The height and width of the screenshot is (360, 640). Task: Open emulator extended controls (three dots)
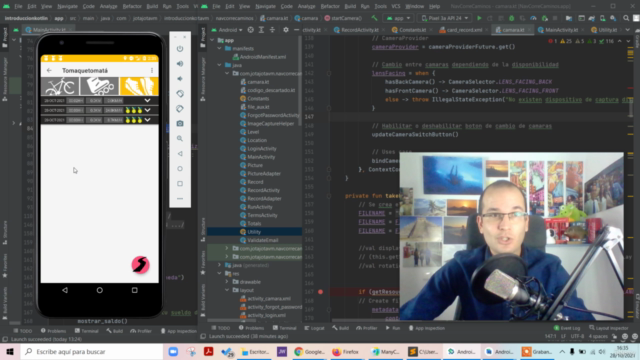click(x=180, y=199)
